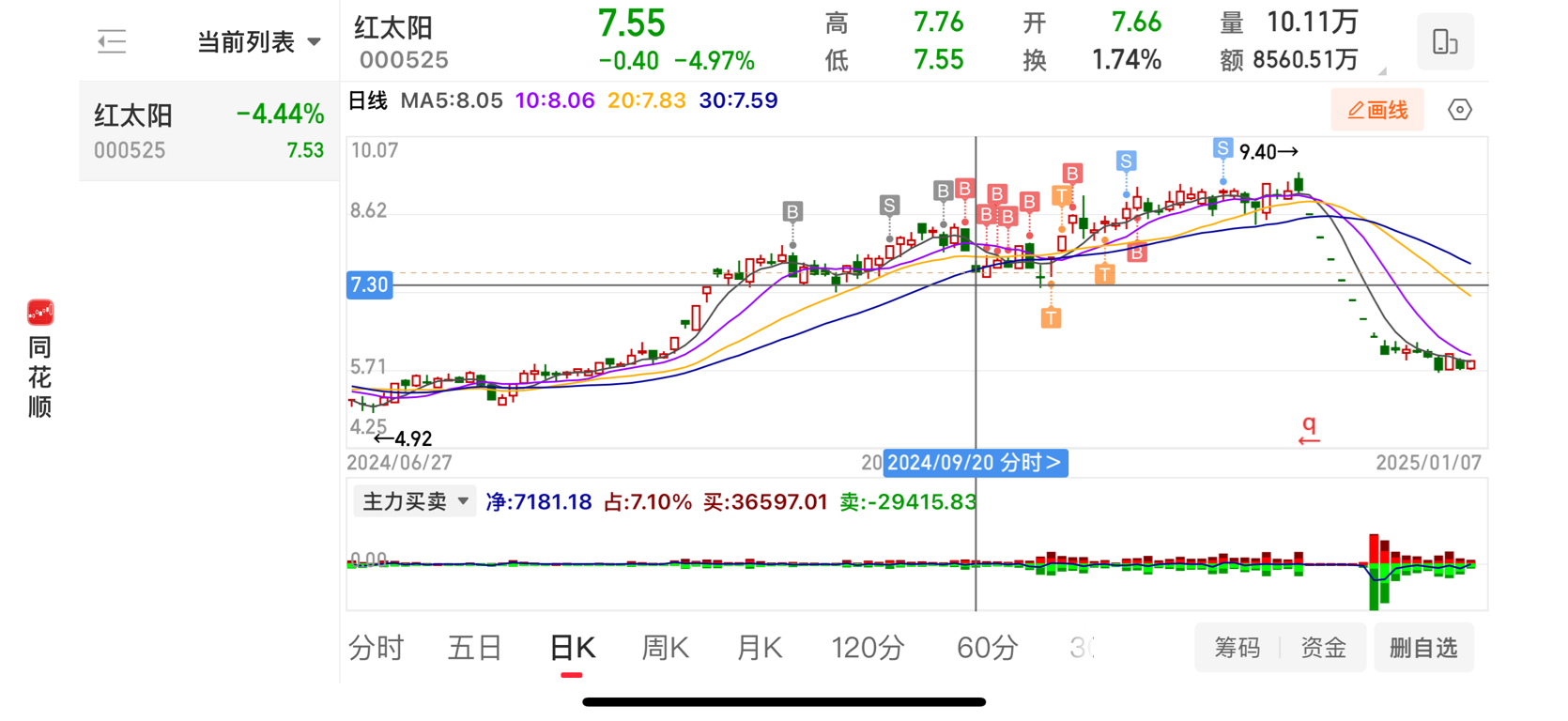
Task: Switch to the 月K tab
Action: coord(759,648)
